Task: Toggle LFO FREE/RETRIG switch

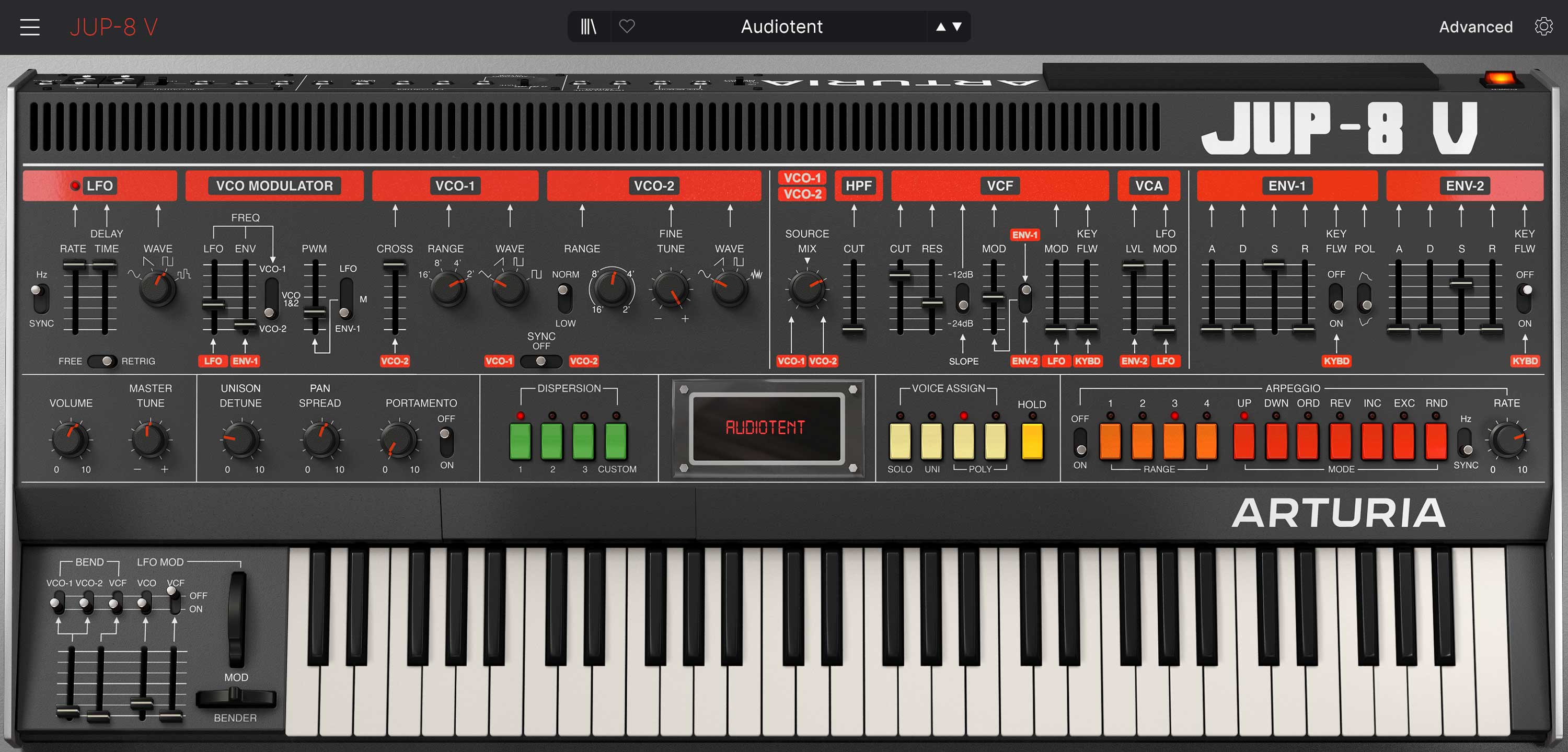Action: (x=102, y=362)
